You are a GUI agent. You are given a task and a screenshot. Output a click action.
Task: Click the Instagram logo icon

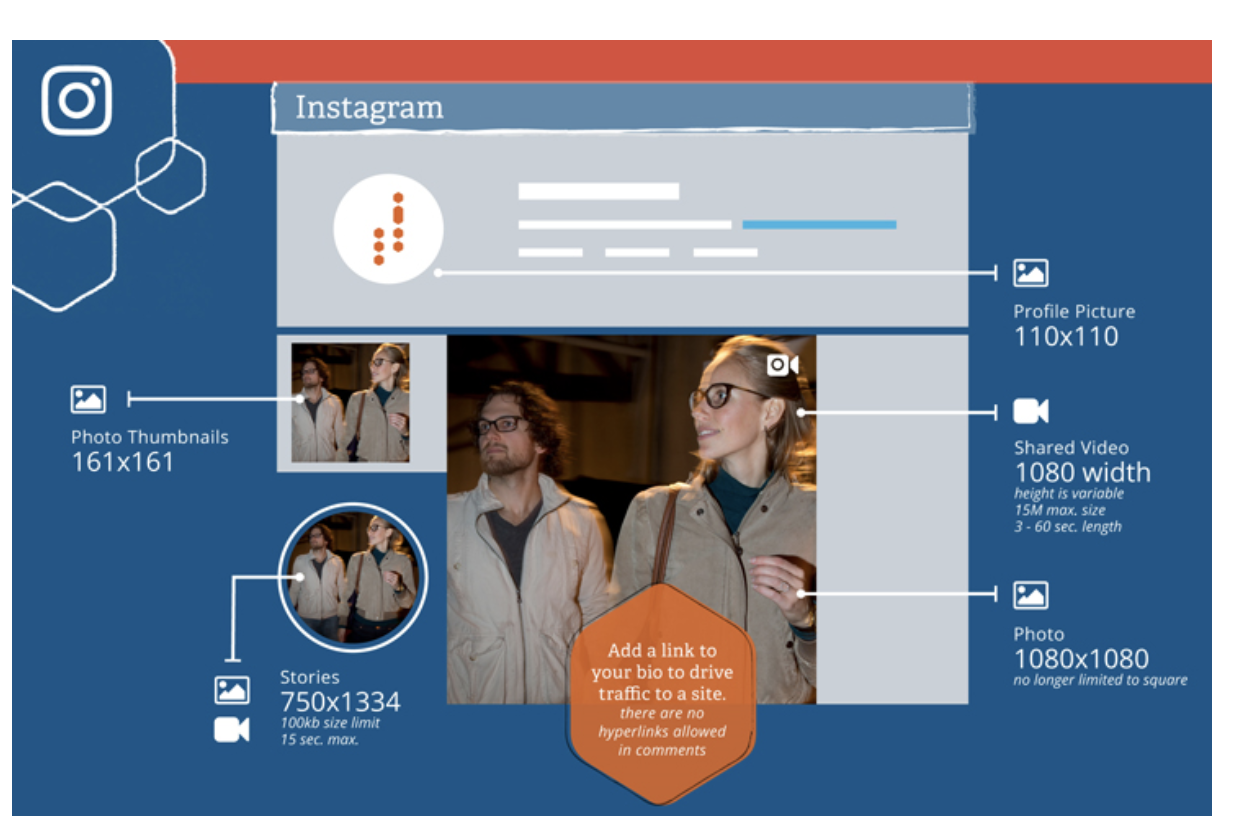coord(77,100)
